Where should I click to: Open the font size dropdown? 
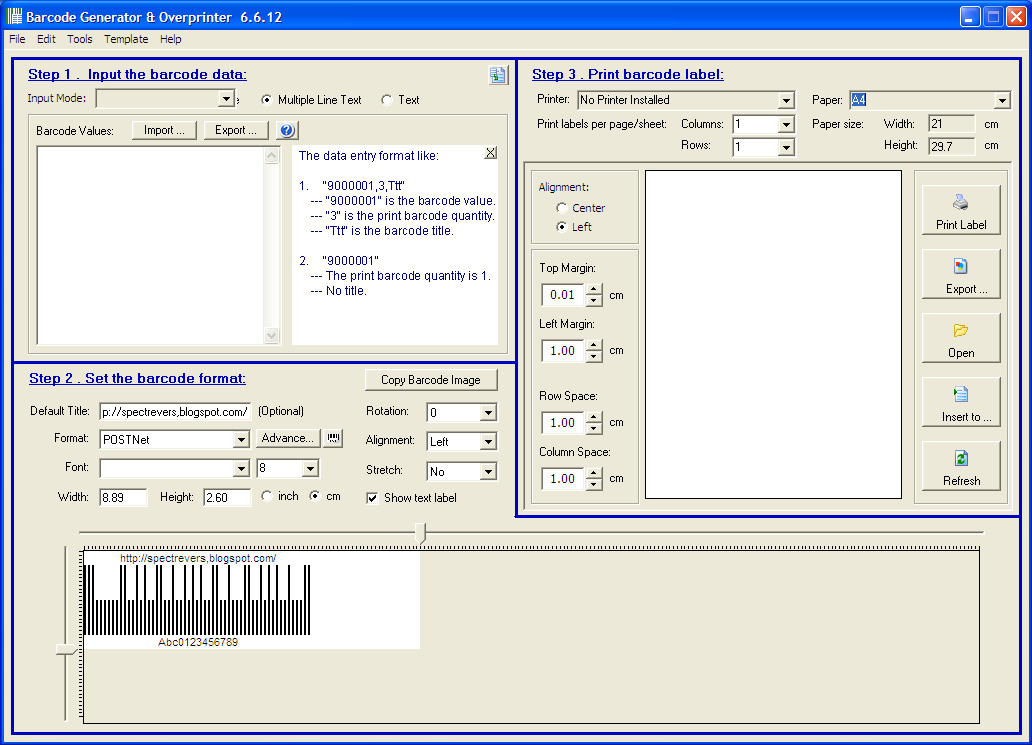[310, 469]
